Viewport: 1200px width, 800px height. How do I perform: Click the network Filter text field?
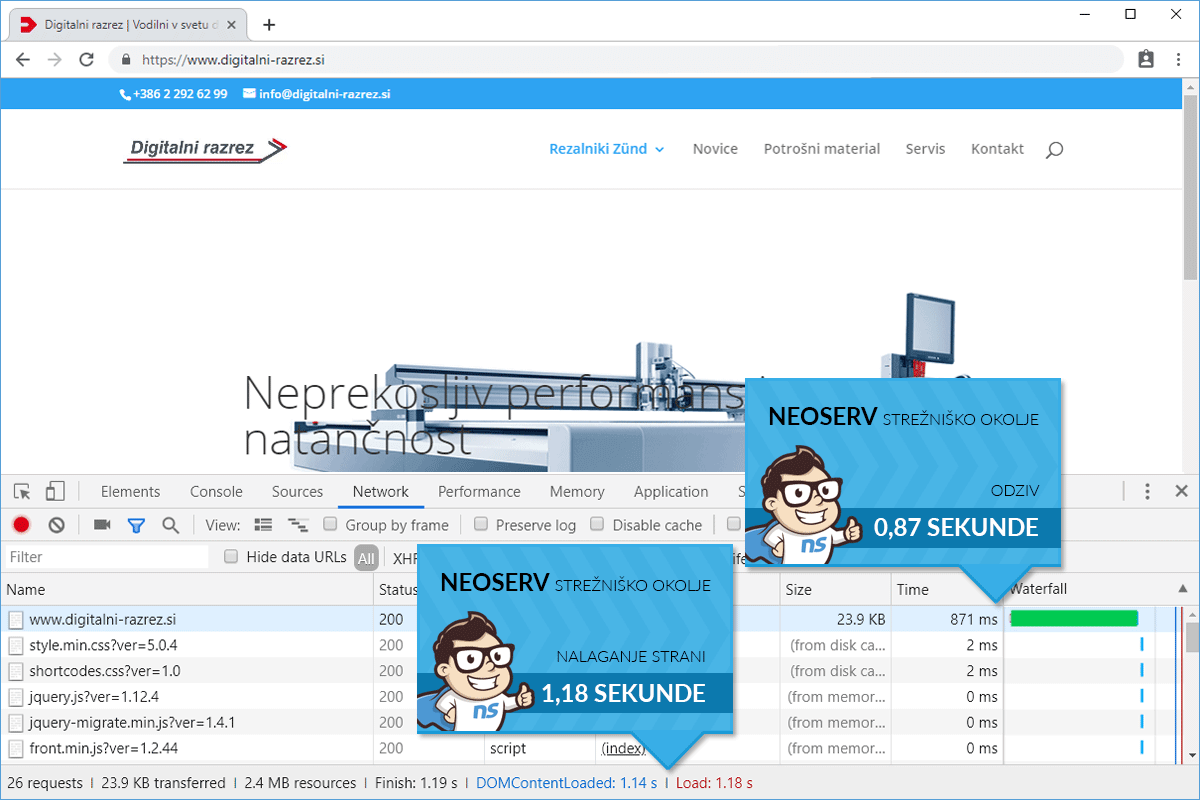tap(105, 557)
